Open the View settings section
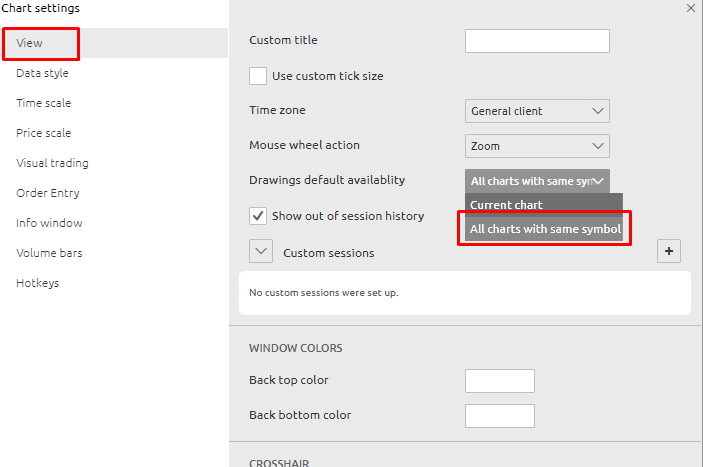The height and width of the screenshot is (467, 703). [30, 44]
